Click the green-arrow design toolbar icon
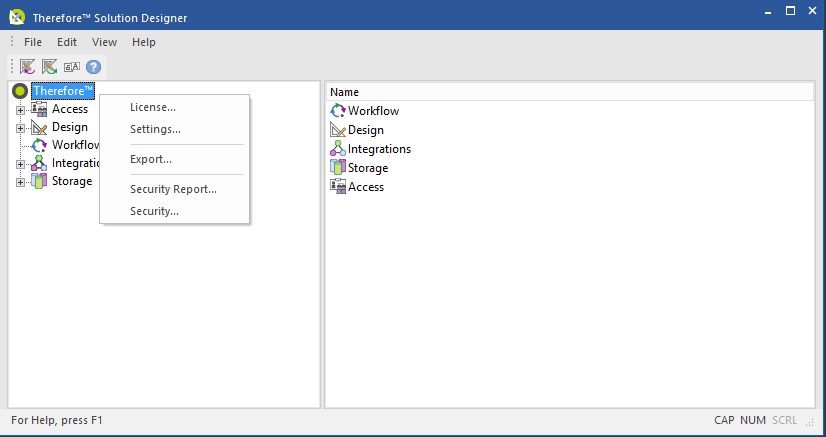826x437 pixels. [50, 67]
